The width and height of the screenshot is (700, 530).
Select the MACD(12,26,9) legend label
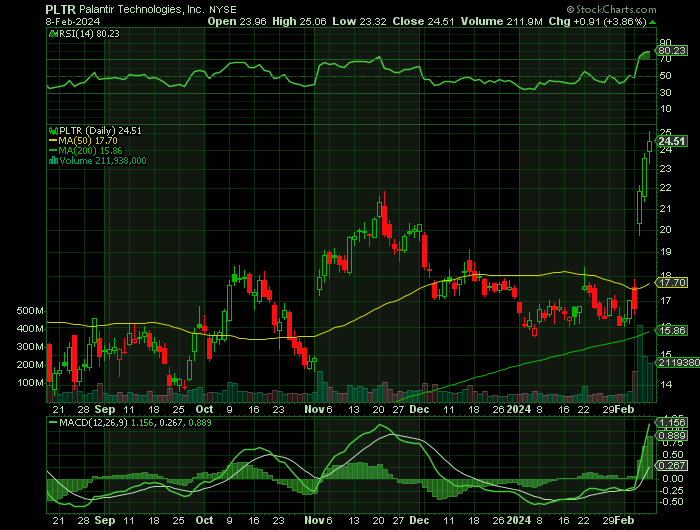click(x=93, y=422)
